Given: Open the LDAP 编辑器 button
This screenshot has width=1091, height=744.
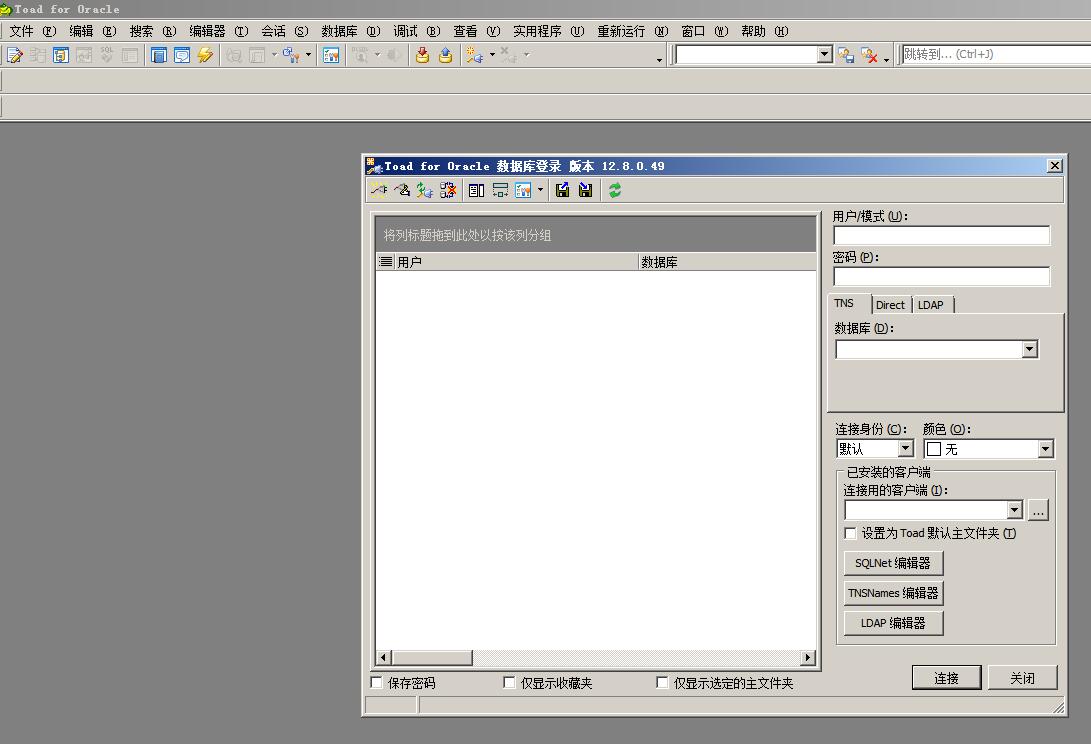Looking at the screenshot, I should coord(893,623).
